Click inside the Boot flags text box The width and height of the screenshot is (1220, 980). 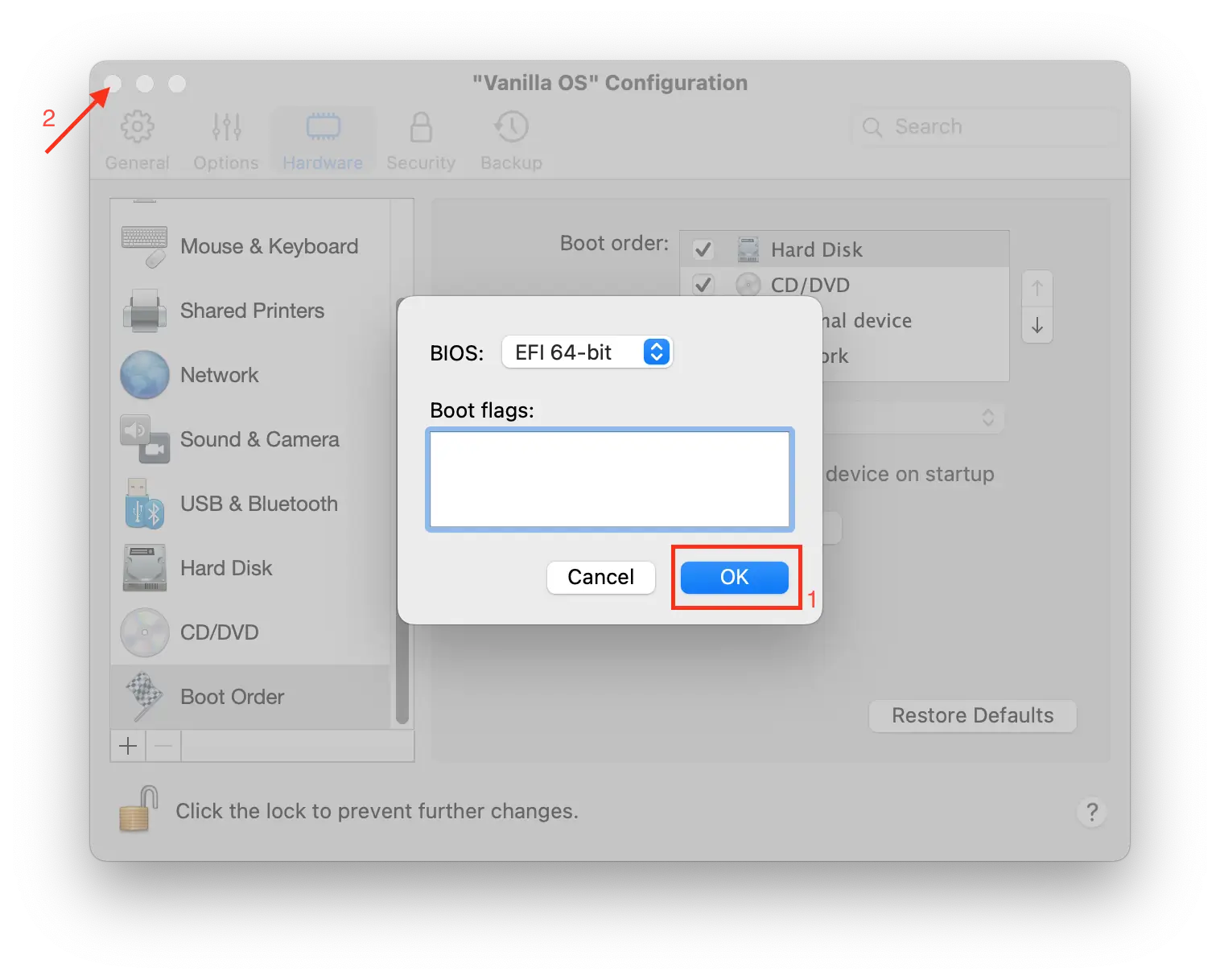610,480
